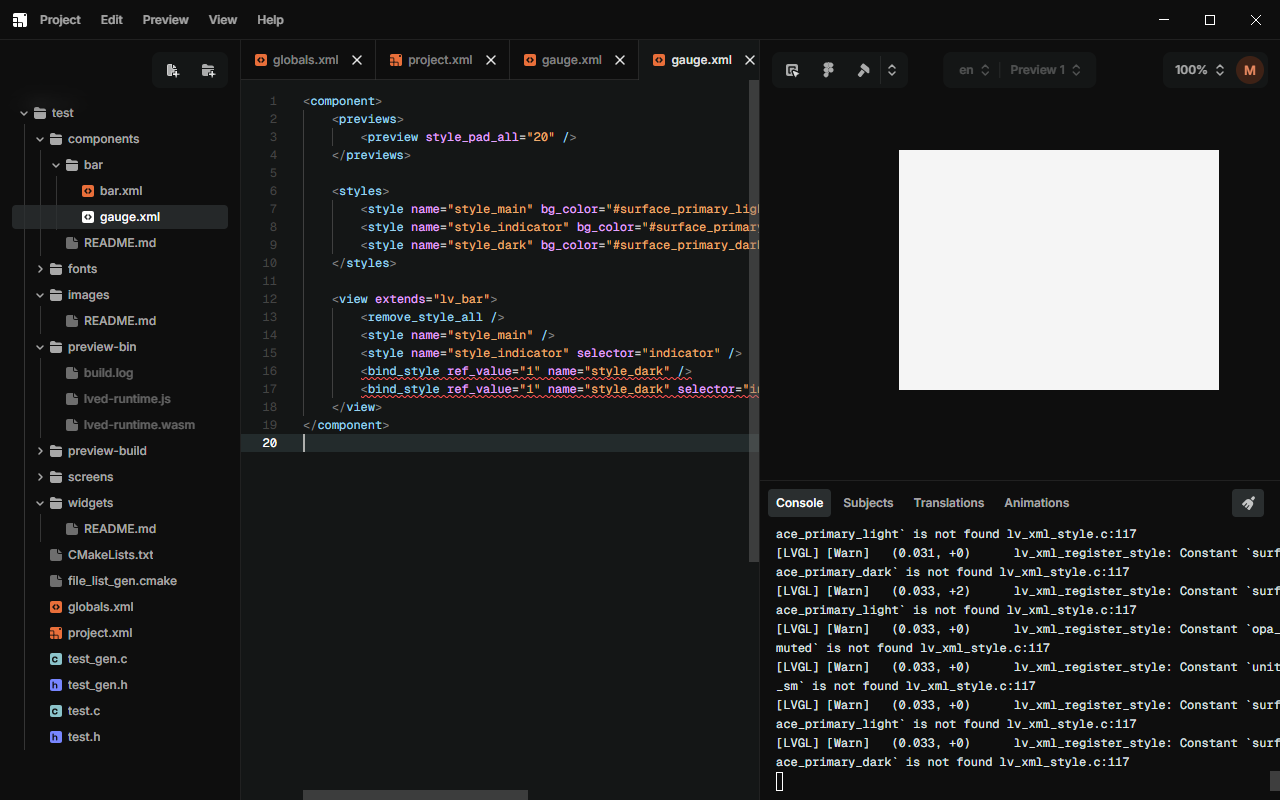Close the active gauge.xml editor tab
The image size is (1280, 800).
750,60
